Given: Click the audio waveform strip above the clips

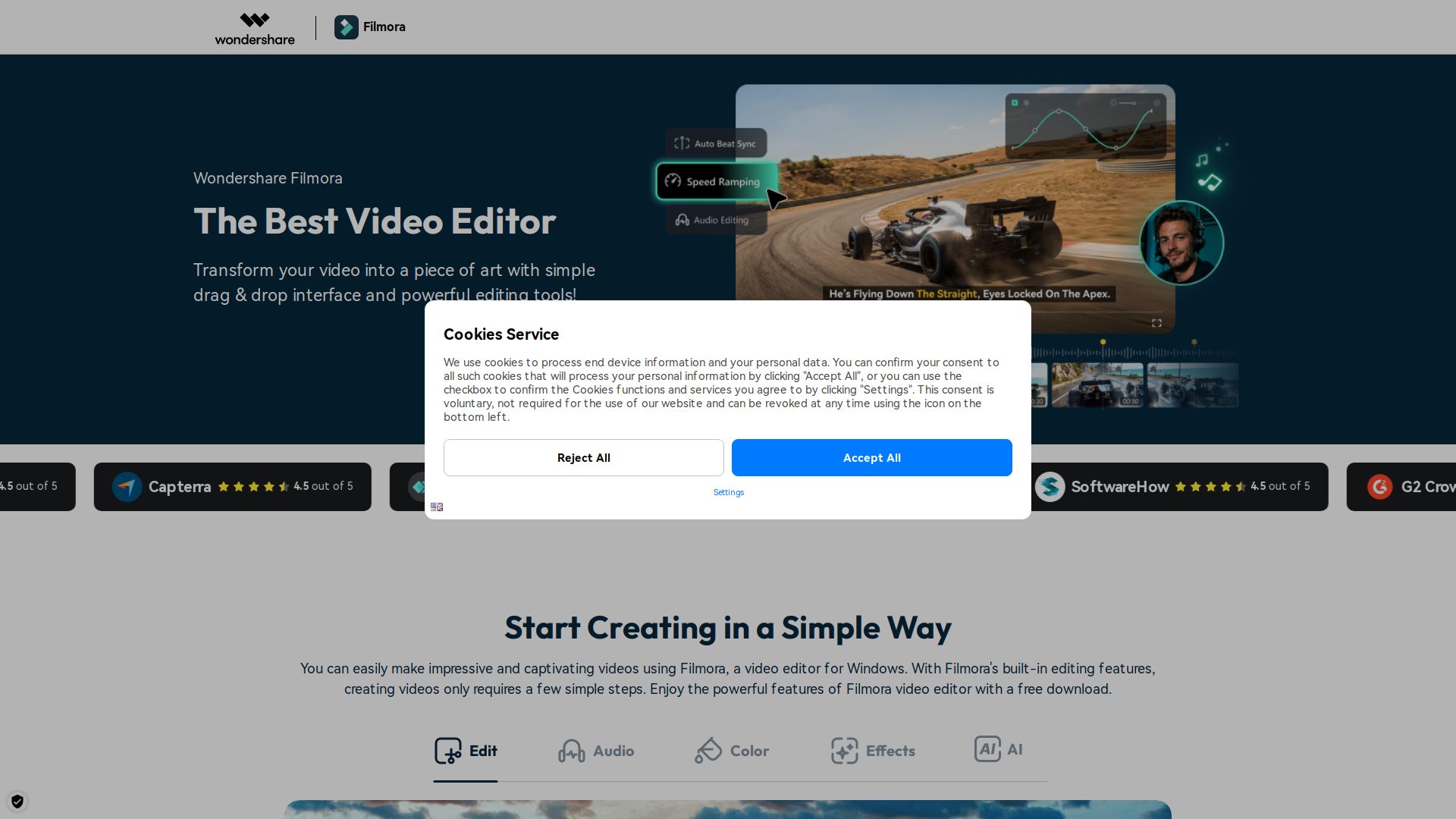Looking at the screenshot, I should coord(1135,353).
